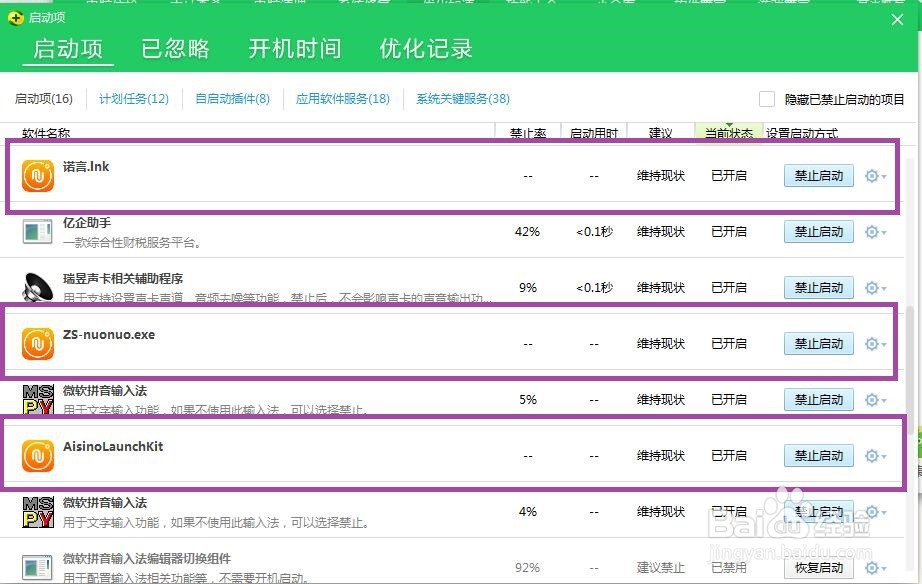Select the 启动项(16) category
Screen dimensions: 922x584
[44, 99]
